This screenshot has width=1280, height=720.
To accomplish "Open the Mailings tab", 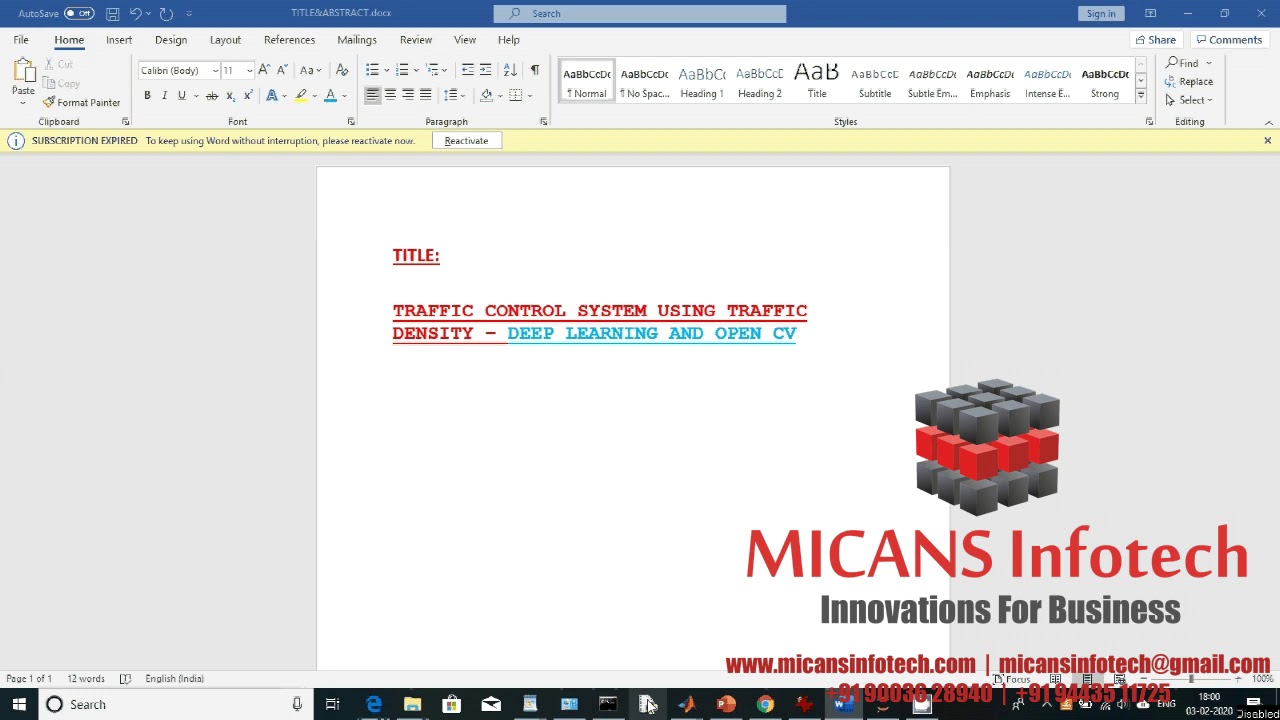I will (x=357, y=40).
